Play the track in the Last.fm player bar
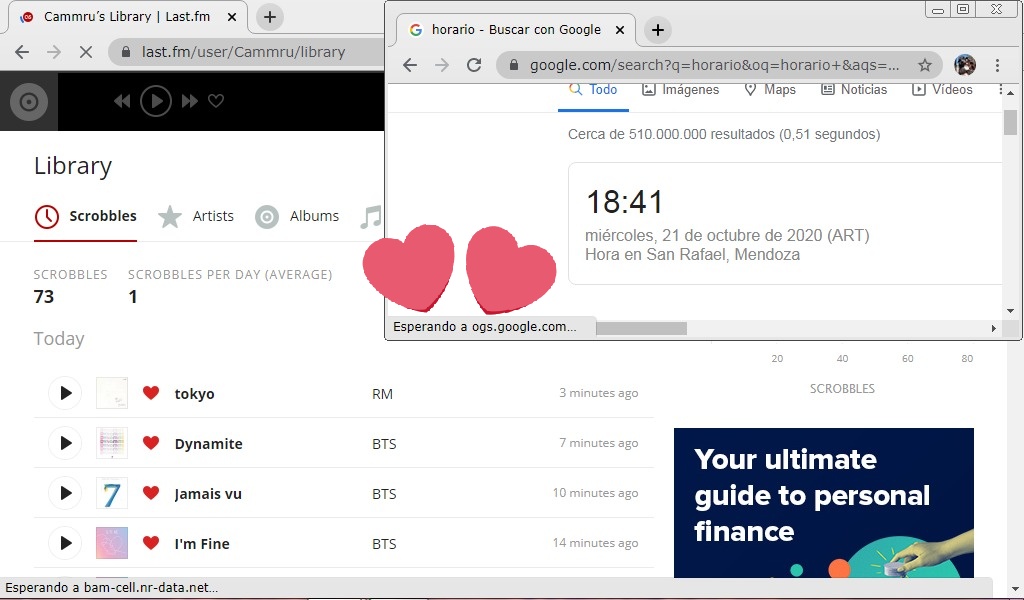The image size is (1024, 600). [156, 101]
